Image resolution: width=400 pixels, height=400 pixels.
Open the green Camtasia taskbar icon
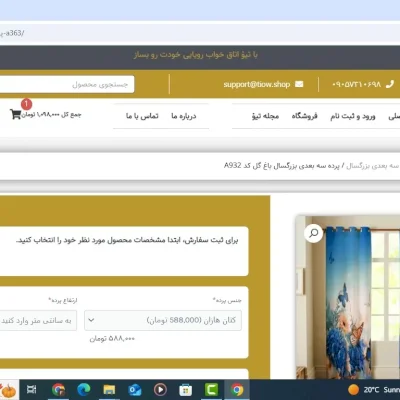click(x=211, y=389)
